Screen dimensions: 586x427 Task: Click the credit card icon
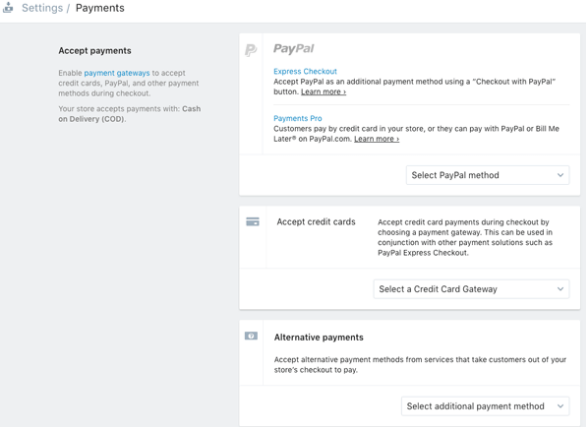click(x=253, y=222)
